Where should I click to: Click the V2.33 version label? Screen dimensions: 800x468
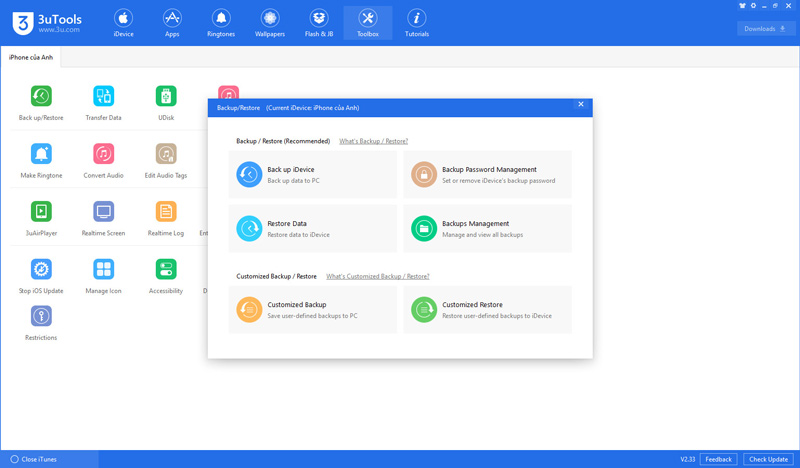[687, 459]
